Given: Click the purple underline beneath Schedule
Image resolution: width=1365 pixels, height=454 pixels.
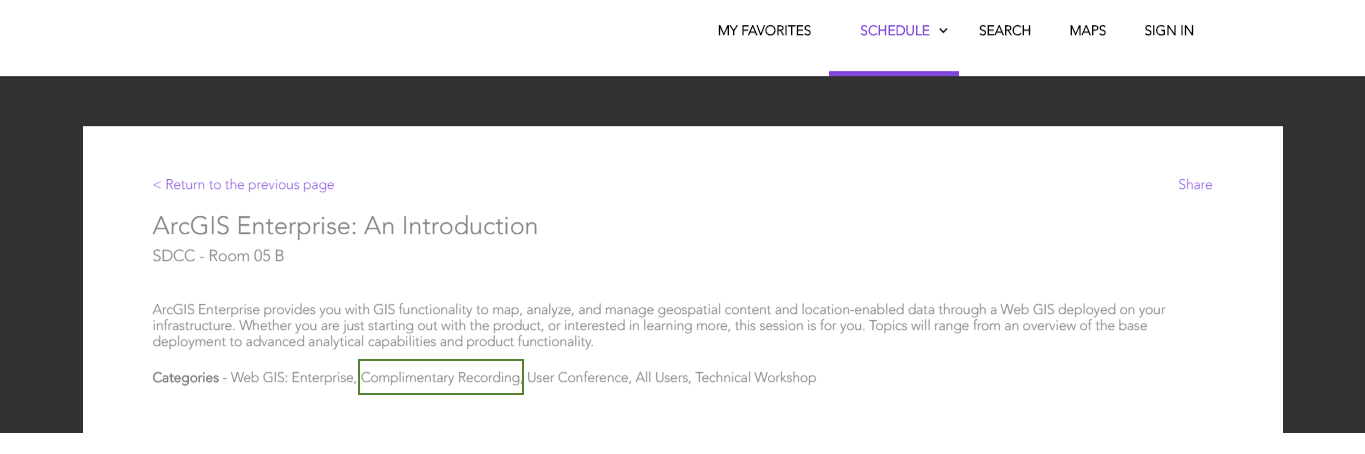Looking at the screenshot, I should (893, 73).
